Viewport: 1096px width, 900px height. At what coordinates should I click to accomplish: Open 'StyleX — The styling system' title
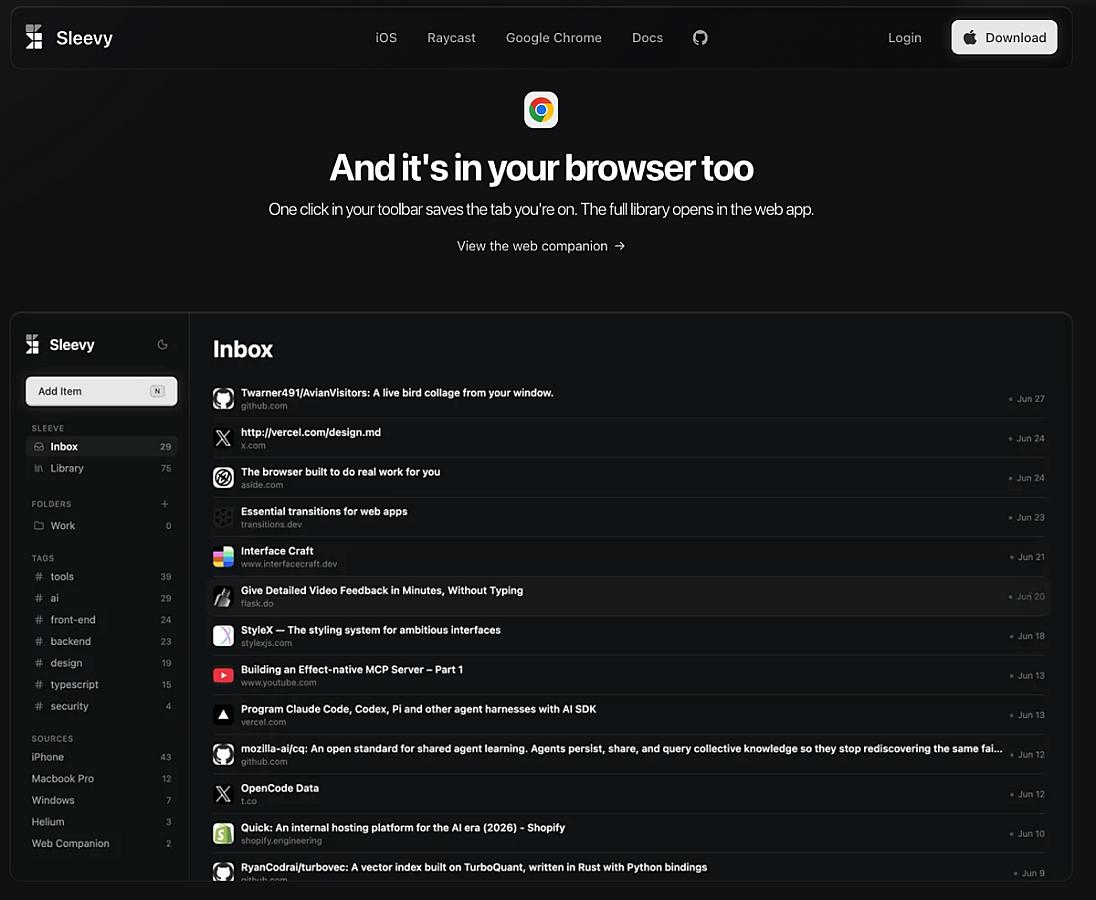pos(370,630)
